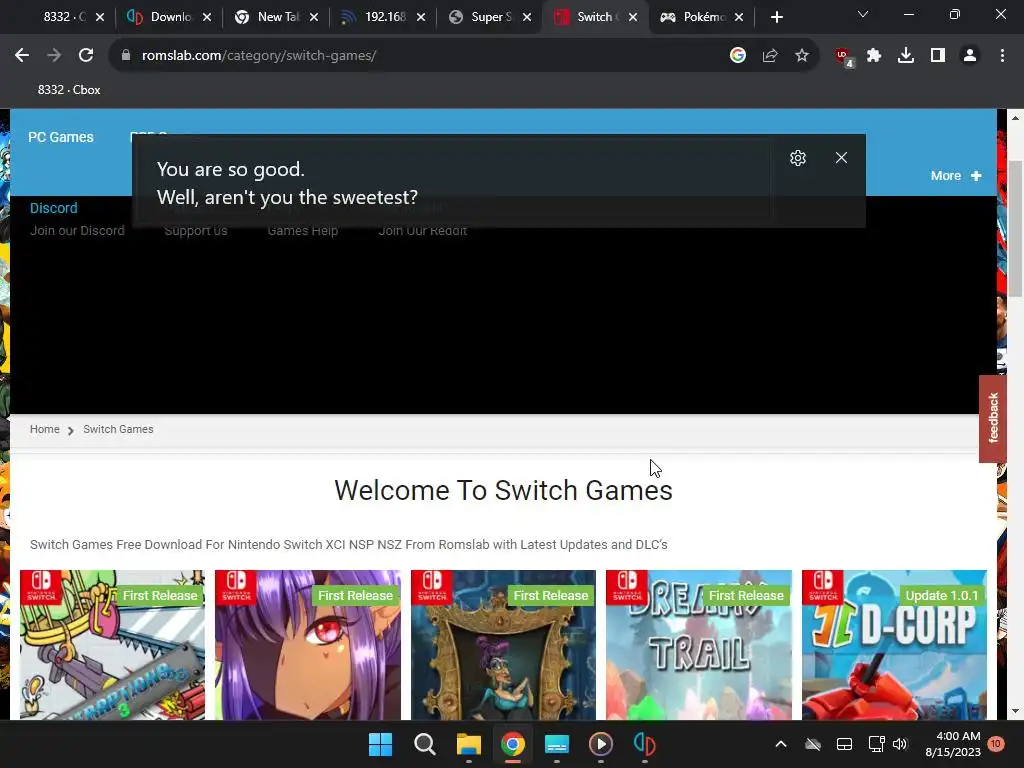
Task: Open the Google lens icon in address bar
Action: [x=738, y=56]
